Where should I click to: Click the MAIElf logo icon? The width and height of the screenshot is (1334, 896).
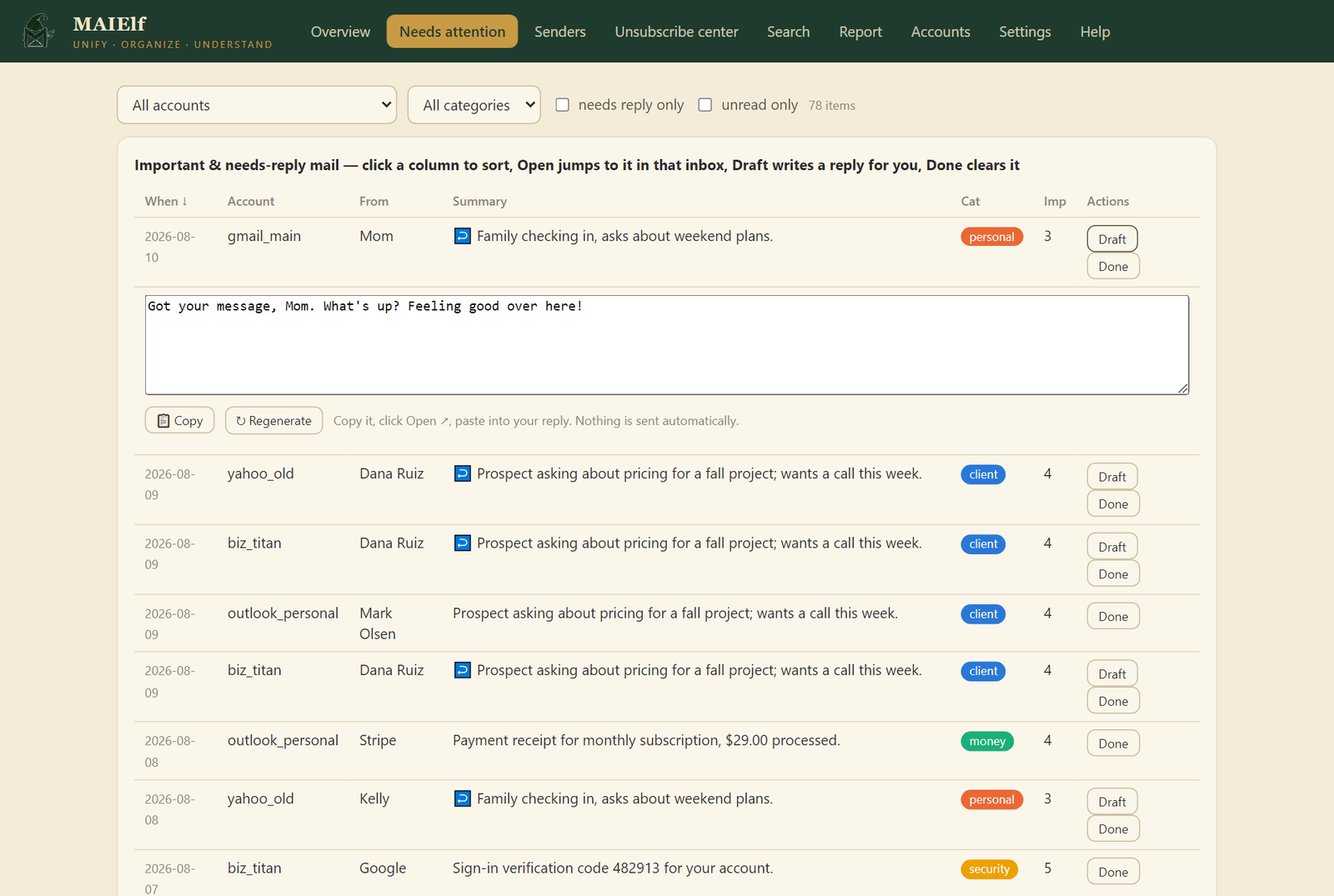click(38, 31)
